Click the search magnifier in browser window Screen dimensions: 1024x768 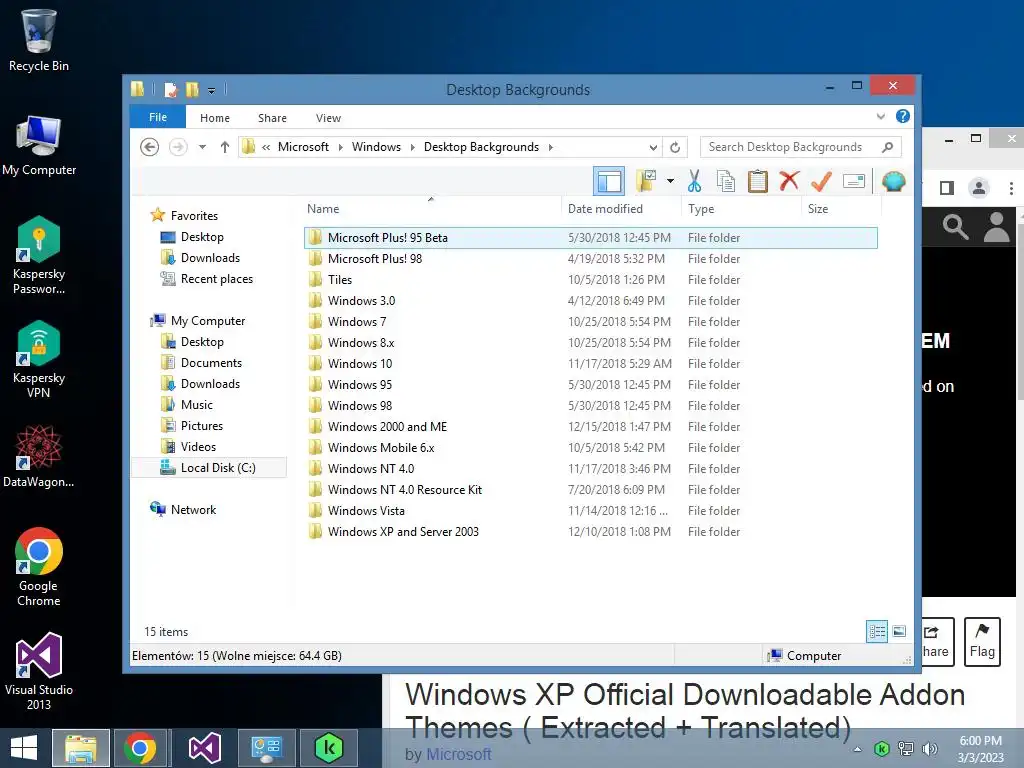click(x=955, y=227)
